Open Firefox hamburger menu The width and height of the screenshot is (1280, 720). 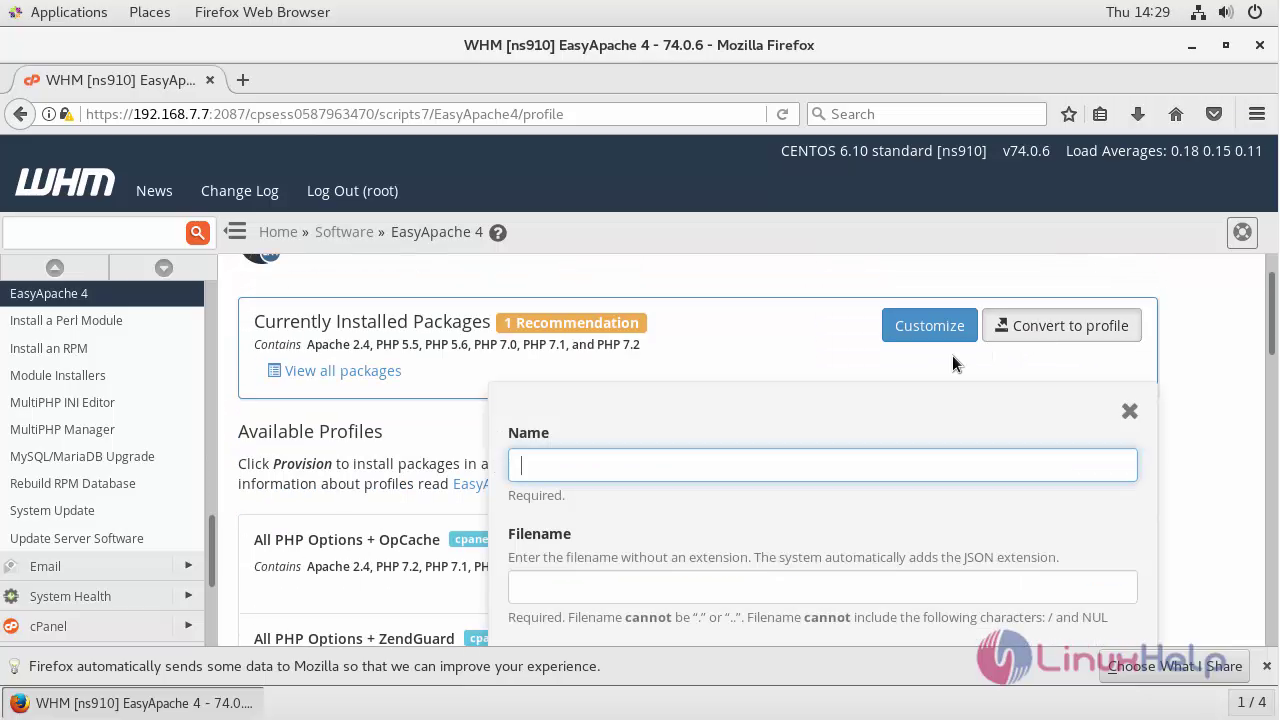(1257, 114)
